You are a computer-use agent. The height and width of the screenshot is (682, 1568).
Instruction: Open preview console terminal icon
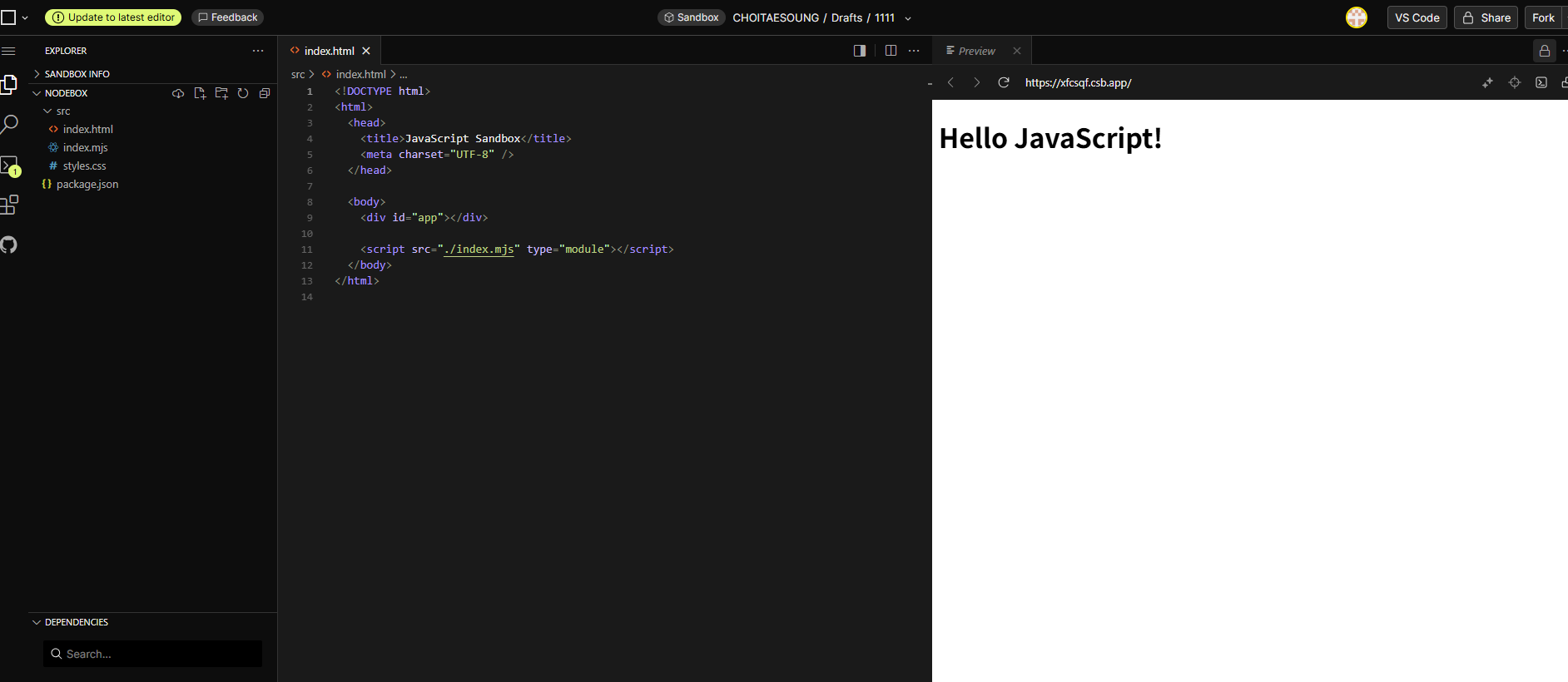[x=1541, y=82]
